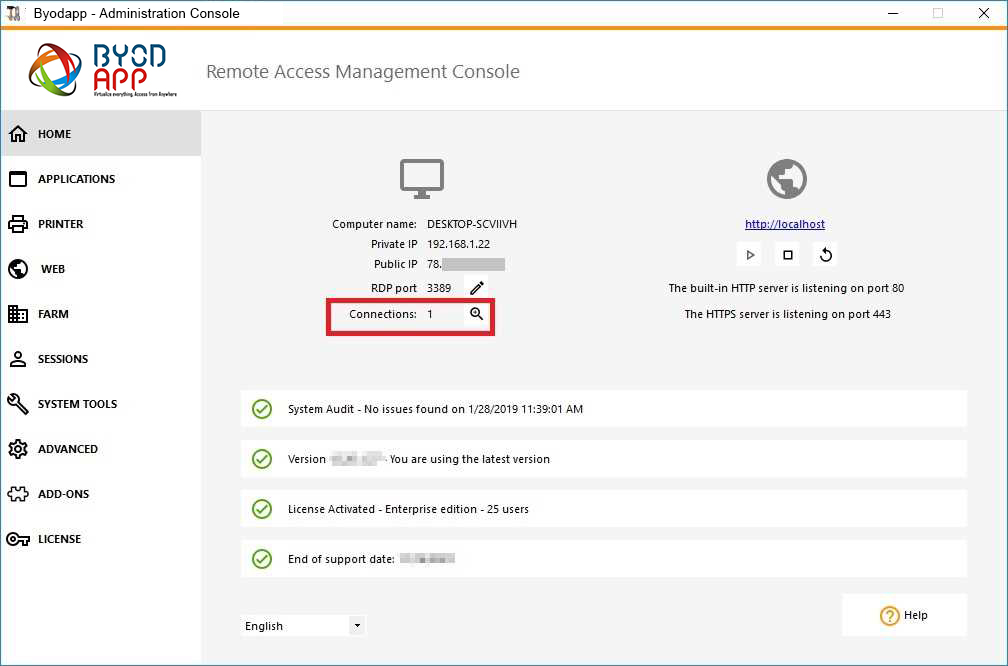Image resolution: width=1008 pixels, height=666 pixels.
Task: Open LICENSE via the key icon
Action: (18, 539)
